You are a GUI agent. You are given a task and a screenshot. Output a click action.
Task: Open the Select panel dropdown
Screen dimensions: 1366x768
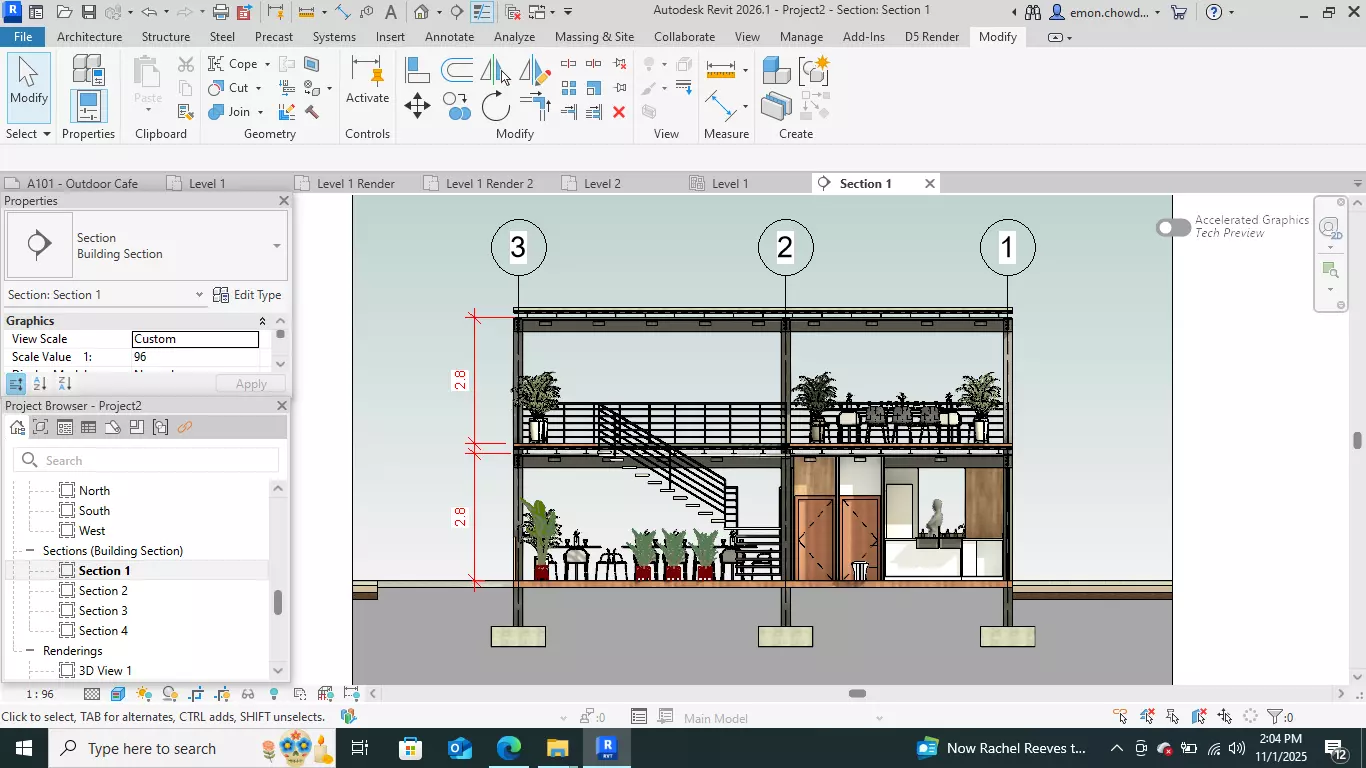tap(28, 134)
